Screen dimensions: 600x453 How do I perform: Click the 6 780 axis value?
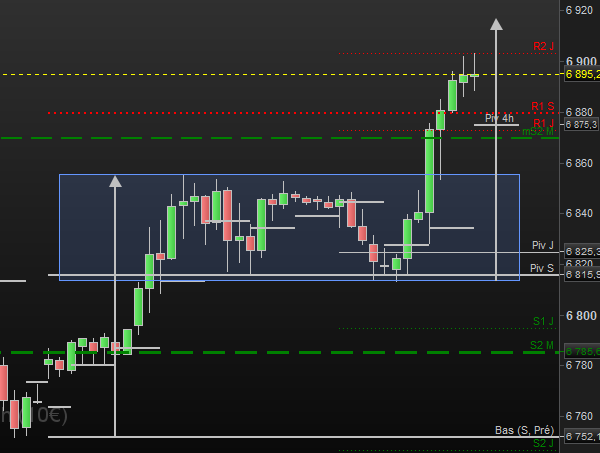pyautogui.click(x=579, y=365)
